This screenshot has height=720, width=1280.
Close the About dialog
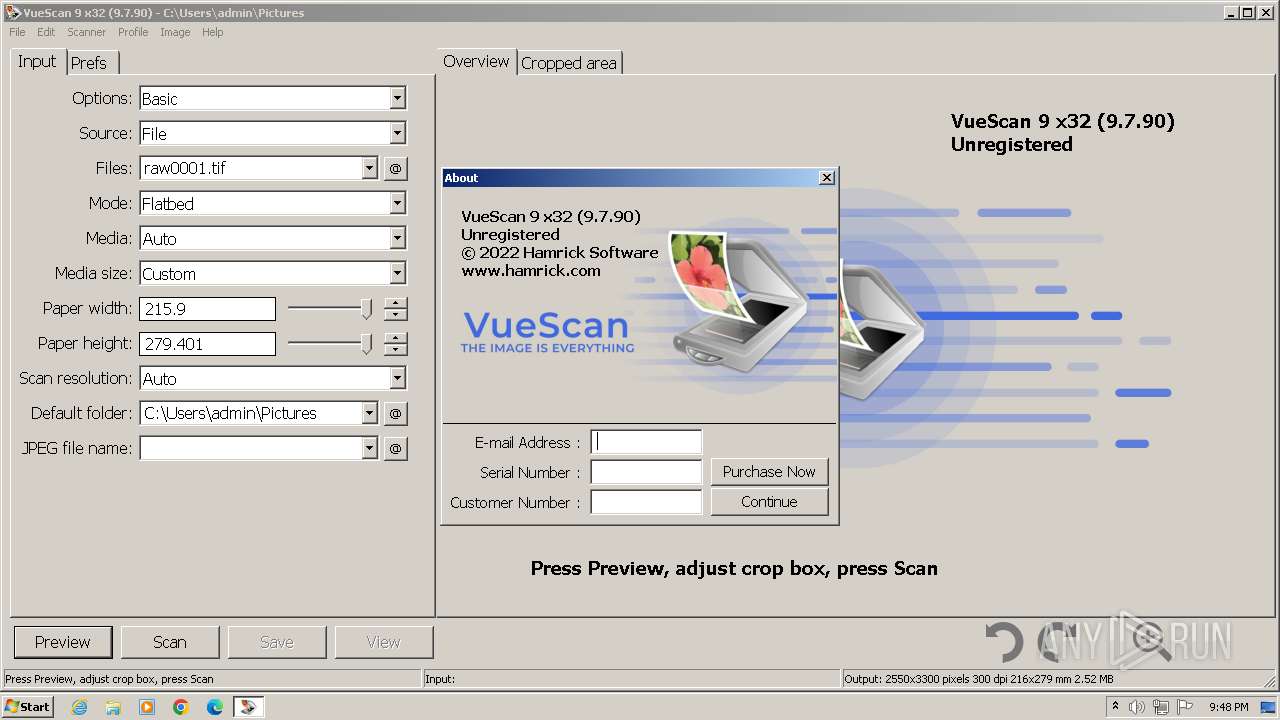[x=827, y=177]
